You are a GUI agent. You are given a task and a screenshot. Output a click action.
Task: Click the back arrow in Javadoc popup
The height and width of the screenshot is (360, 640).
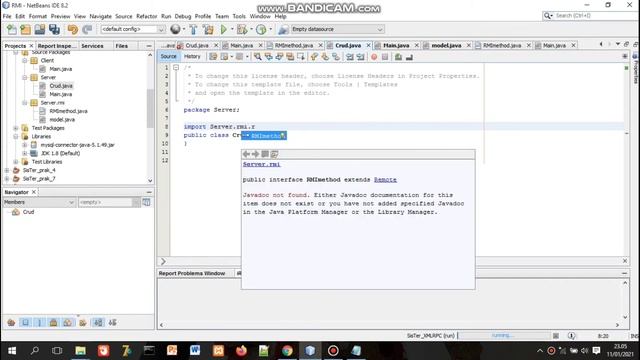pos(246,154)
